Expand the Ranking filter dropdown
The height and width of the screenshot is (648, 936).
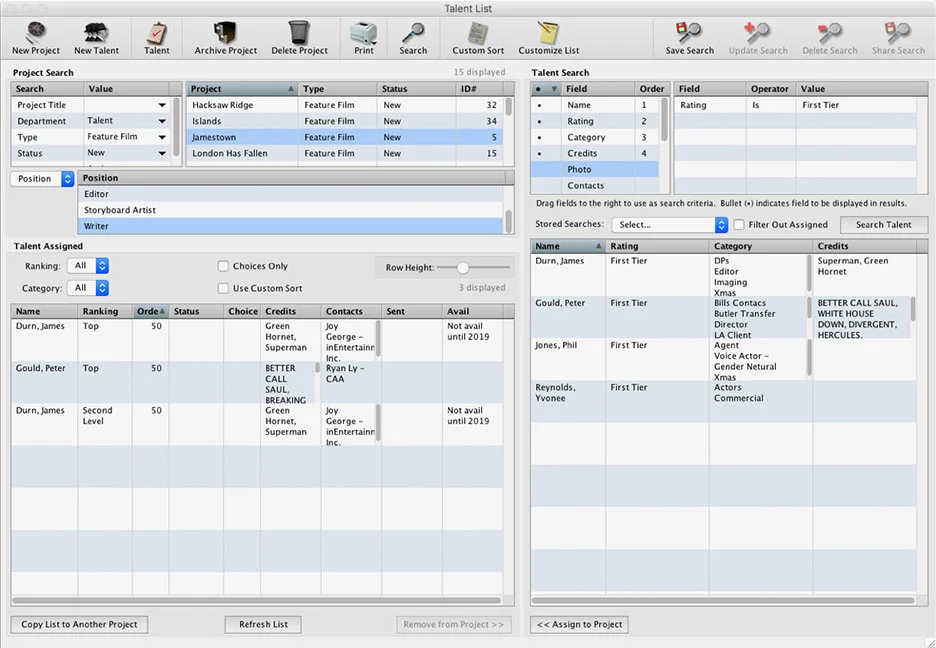[x=88, y=266]
